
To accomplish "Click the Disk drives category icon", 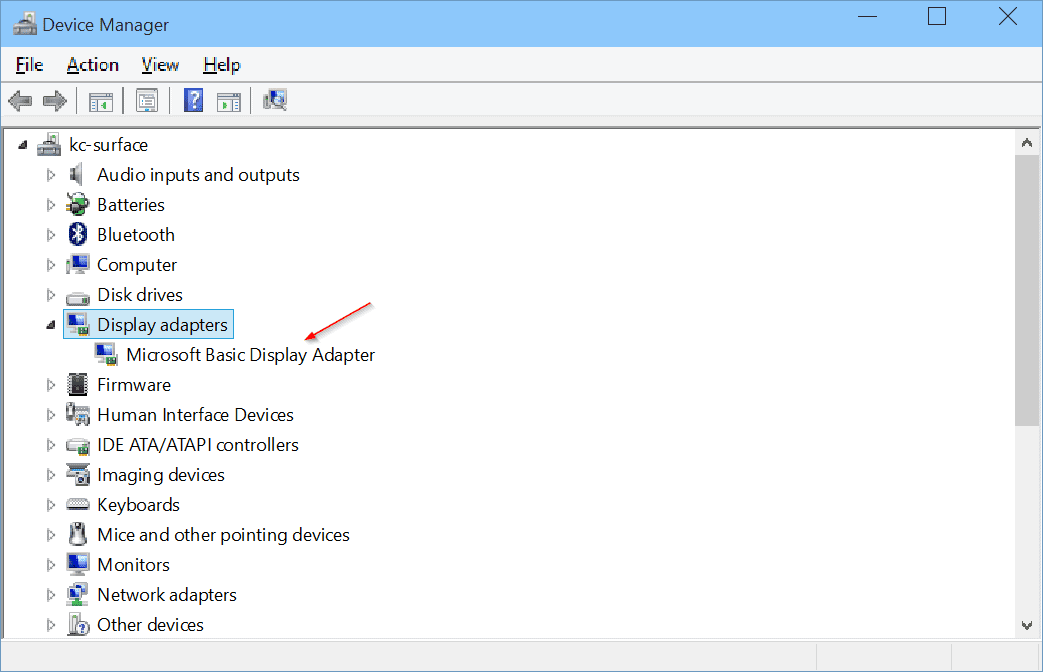I will click(77, 296).
